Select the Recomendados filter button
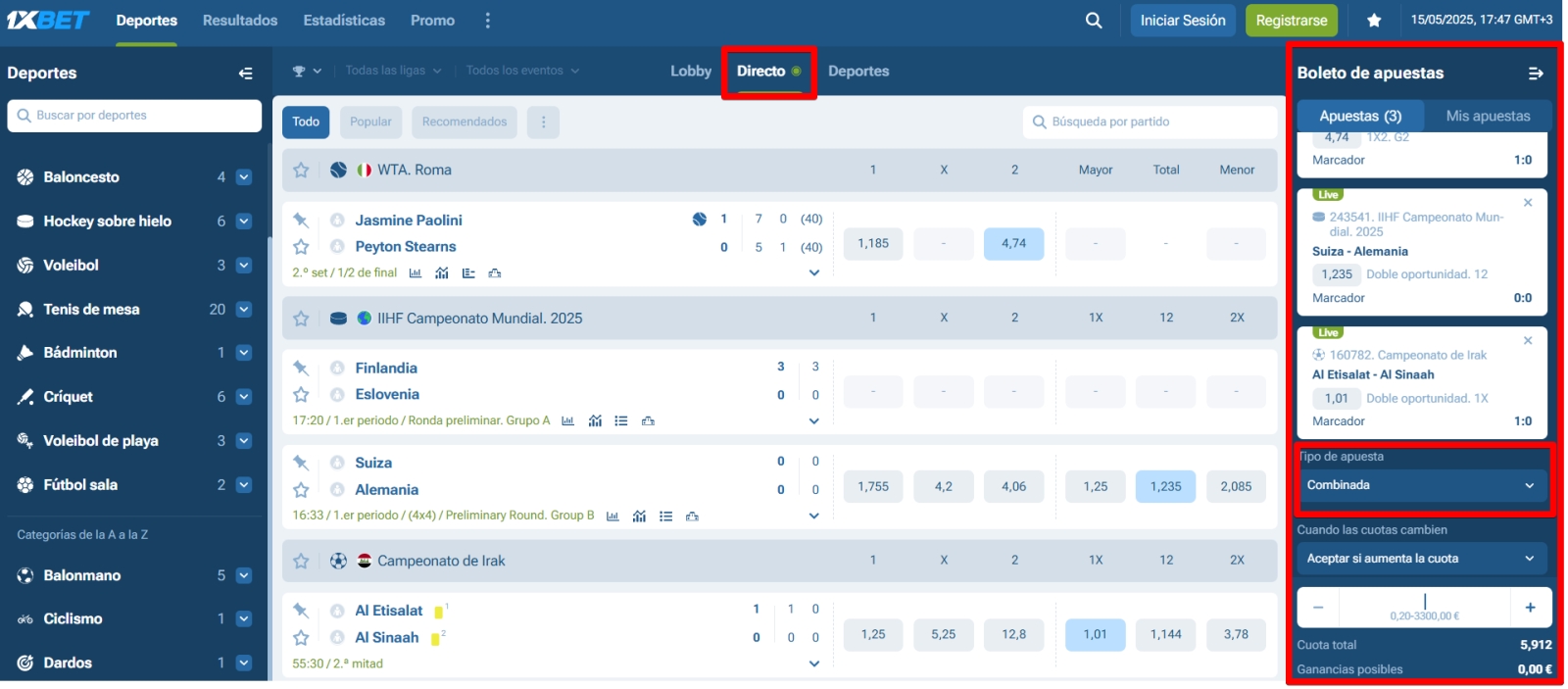Viewport: 1568px width, 689px height. (x=465, y=123)
